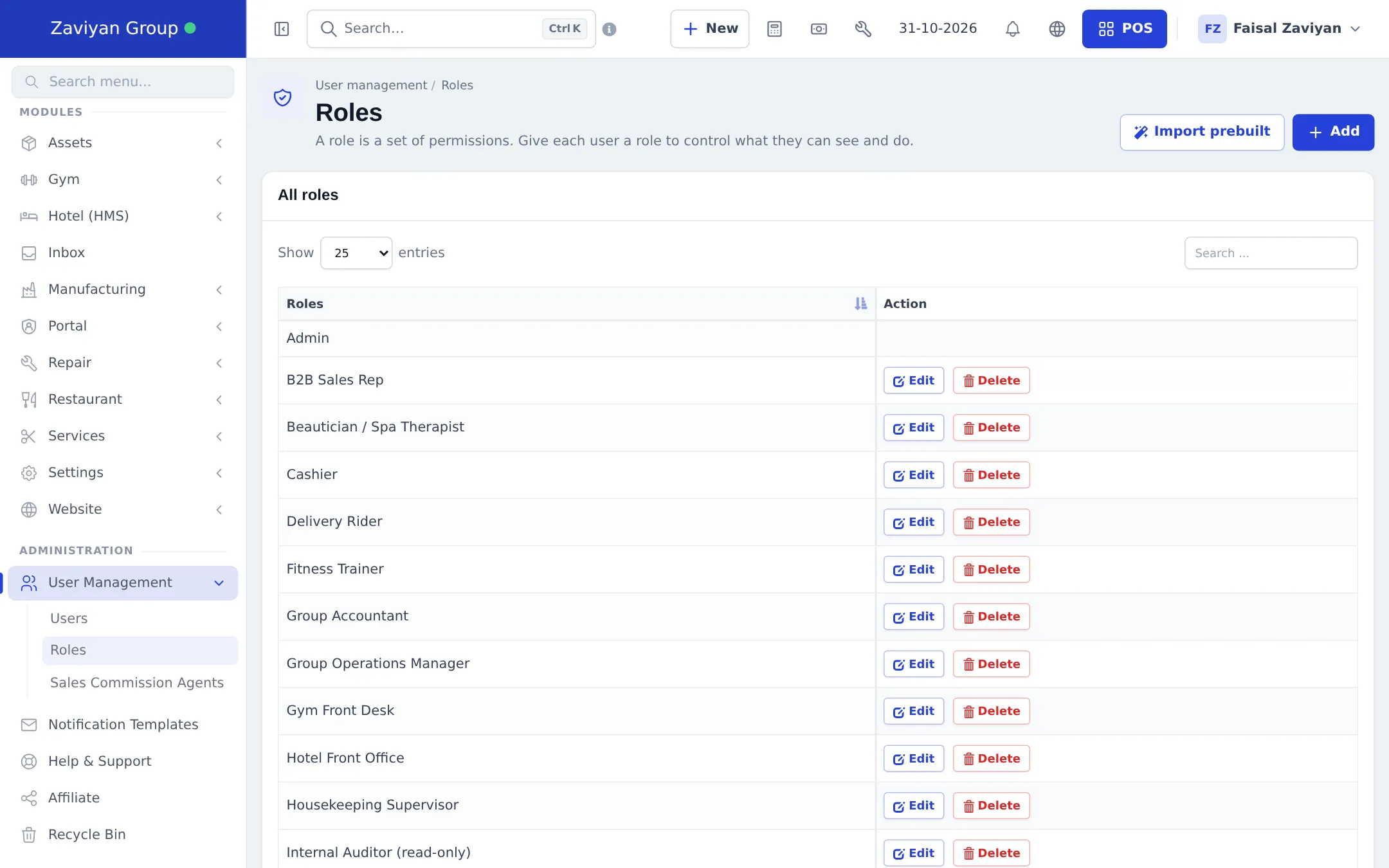Focus the top global Search field
Image resolution: width=1389 pixels, height=868 pixels.
451,29
